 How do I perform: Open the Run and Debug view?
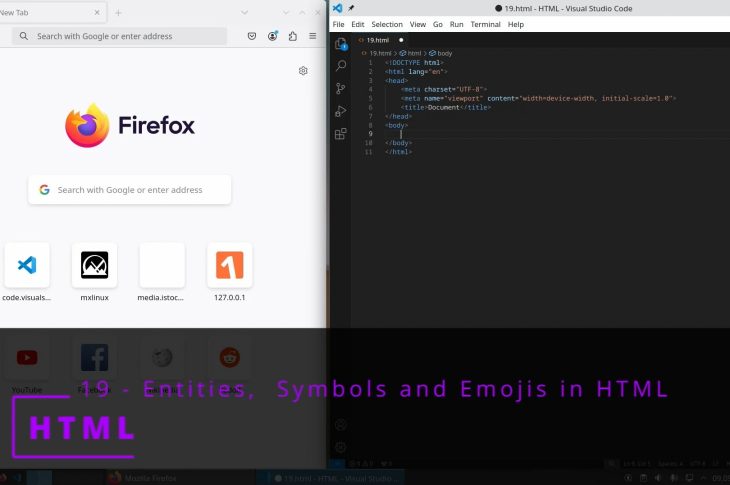click(341, 111)
